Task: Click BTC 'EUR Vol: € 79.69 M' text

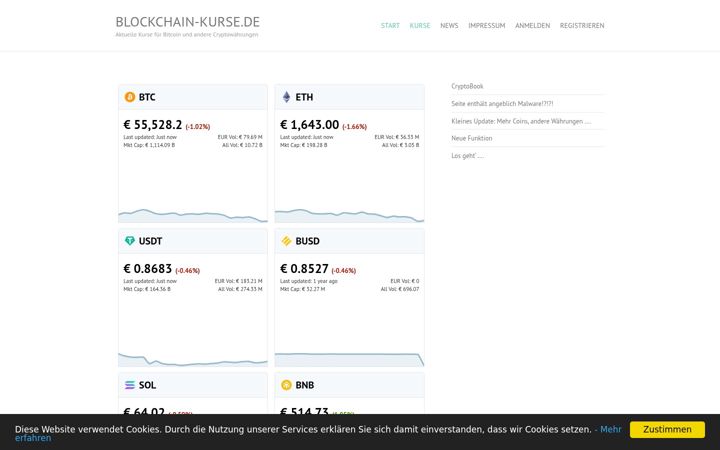Action: (x=240, y=137)
